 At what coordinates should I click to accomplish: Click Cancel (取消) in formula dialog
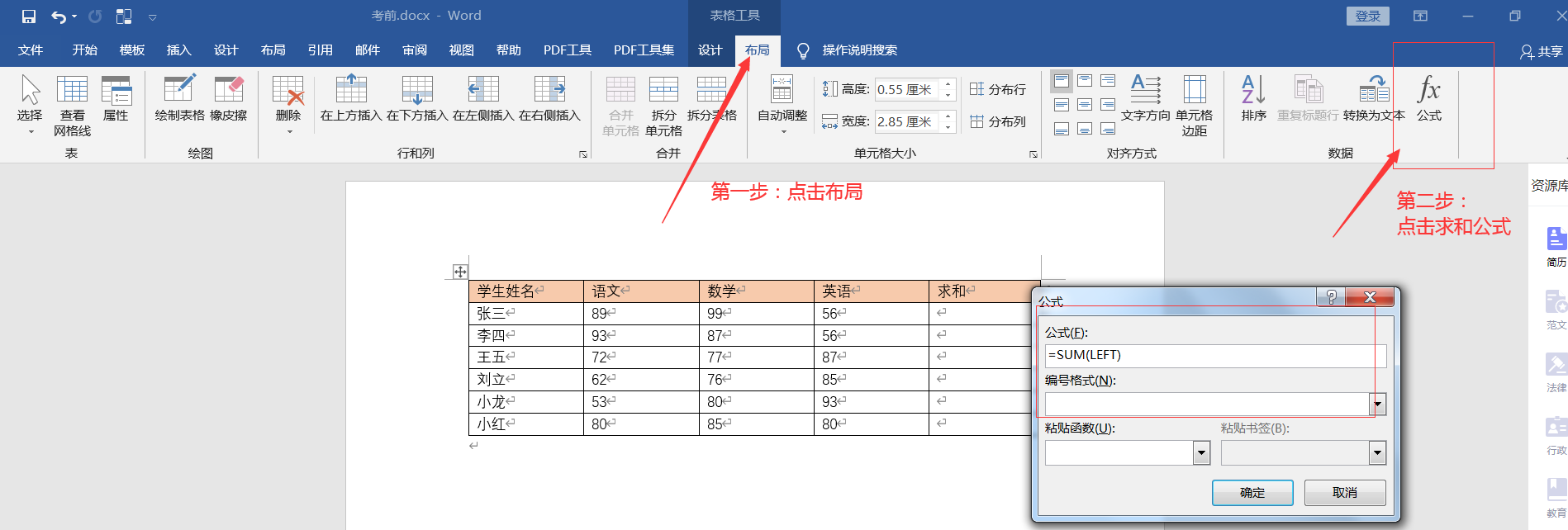(x=1345, y=493)
